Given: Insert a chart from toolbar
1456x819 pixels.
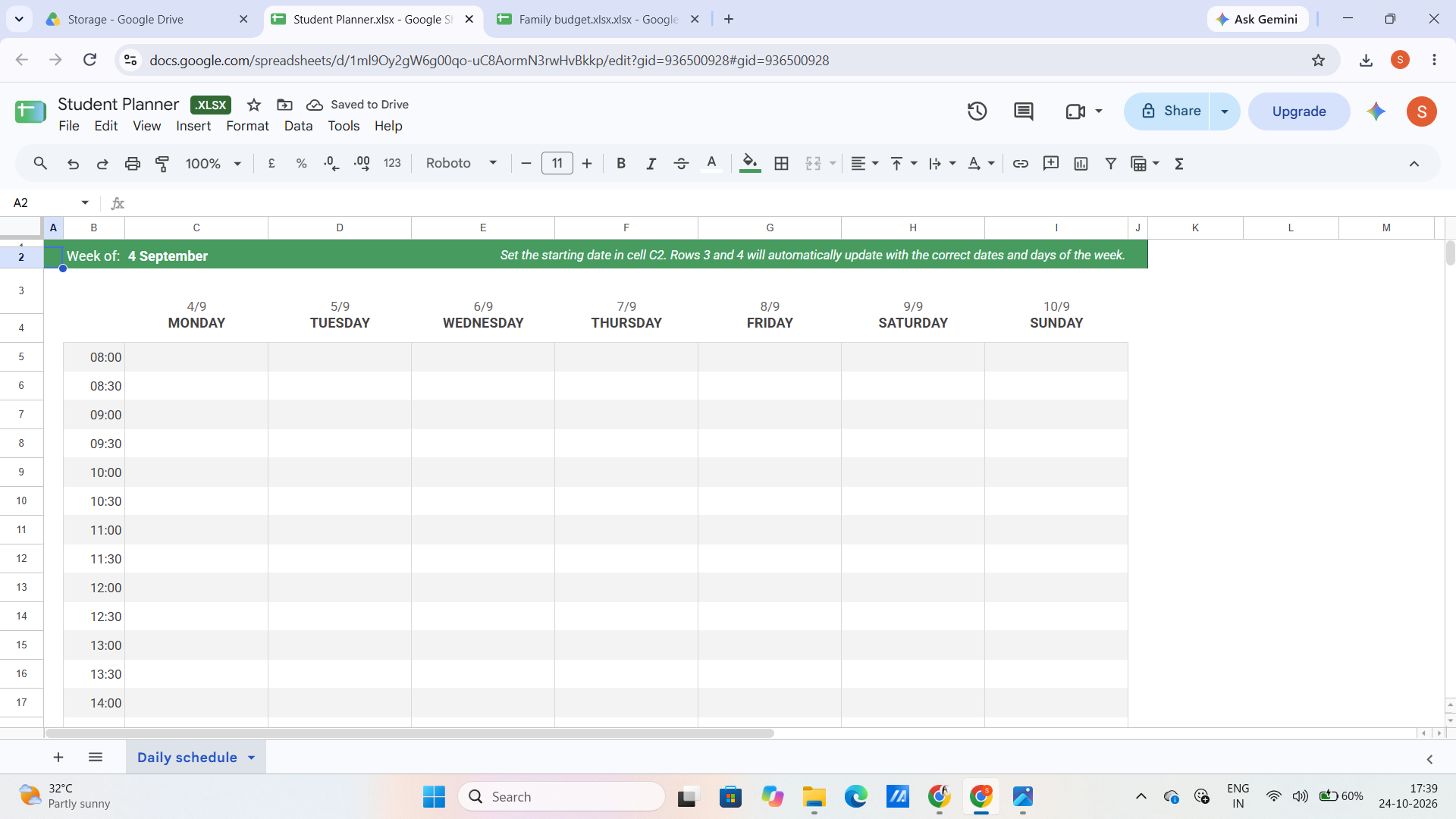Looking at the screenshot, I should coord(1081,164).
